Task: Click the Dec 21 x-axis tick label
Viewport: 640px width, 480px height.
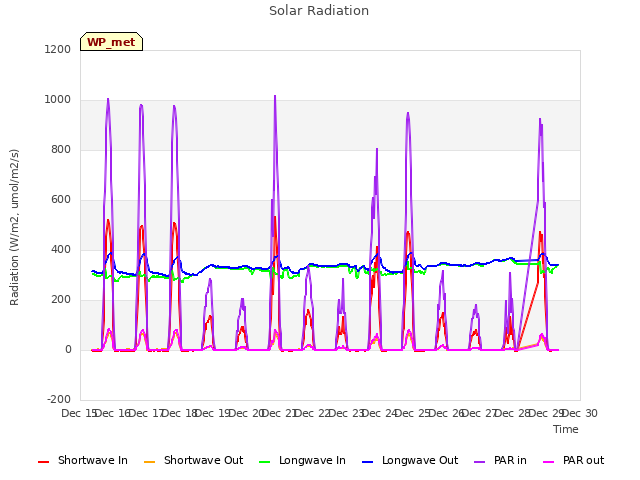Action: (x=279, y=413)
